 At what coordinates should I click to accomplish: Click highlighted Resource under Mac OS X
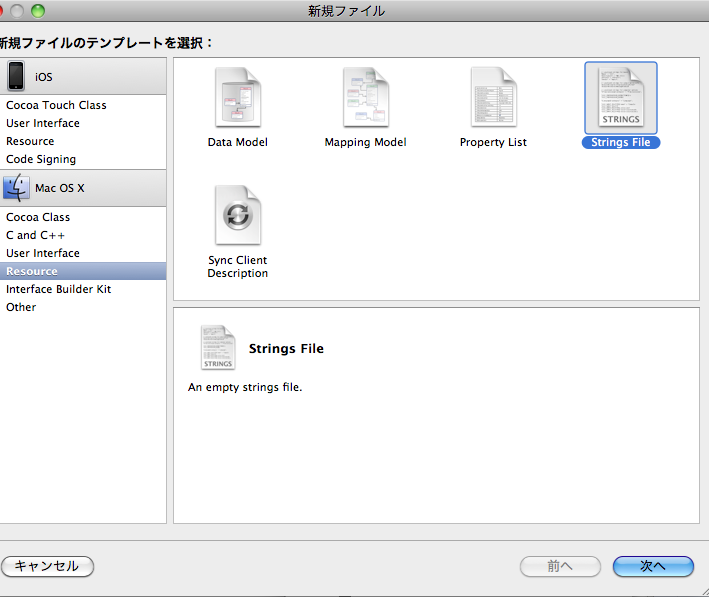[x=83, y=271]
